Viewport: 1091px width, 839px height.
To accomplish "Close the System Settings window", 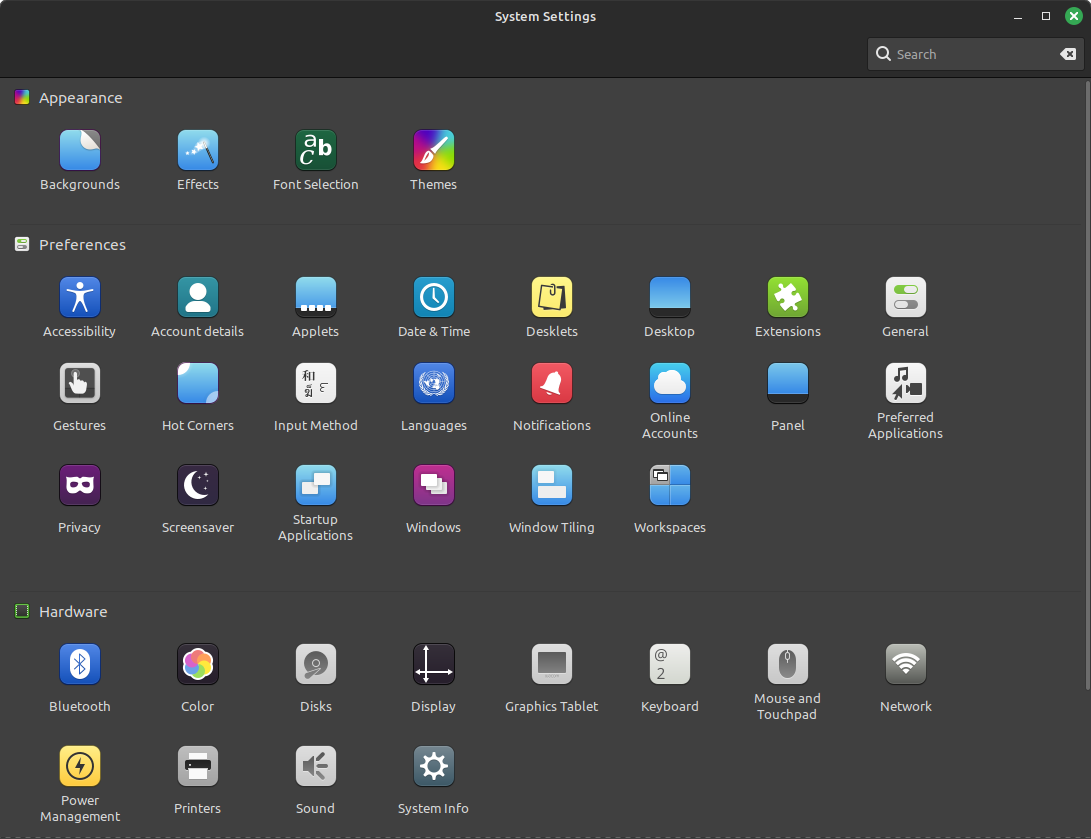I will coord(1074,16).
